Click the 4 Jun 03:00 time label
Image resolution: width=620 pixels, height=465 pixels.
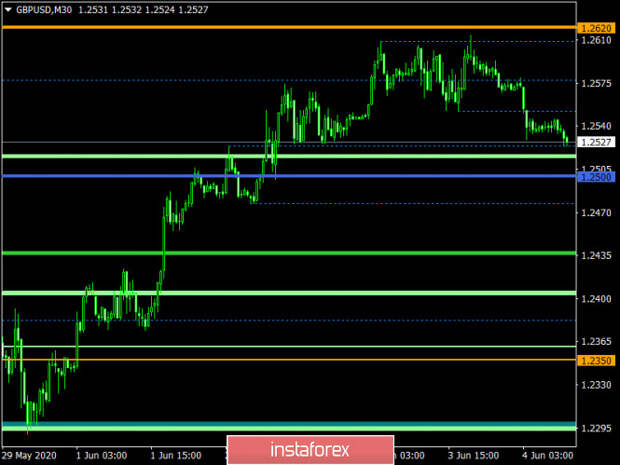(x=548, y=456)
